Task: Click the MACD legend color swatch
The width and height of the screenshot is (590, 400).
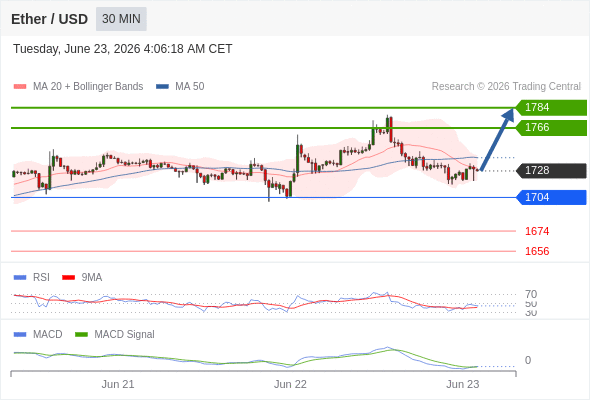Action: [20, 335]
